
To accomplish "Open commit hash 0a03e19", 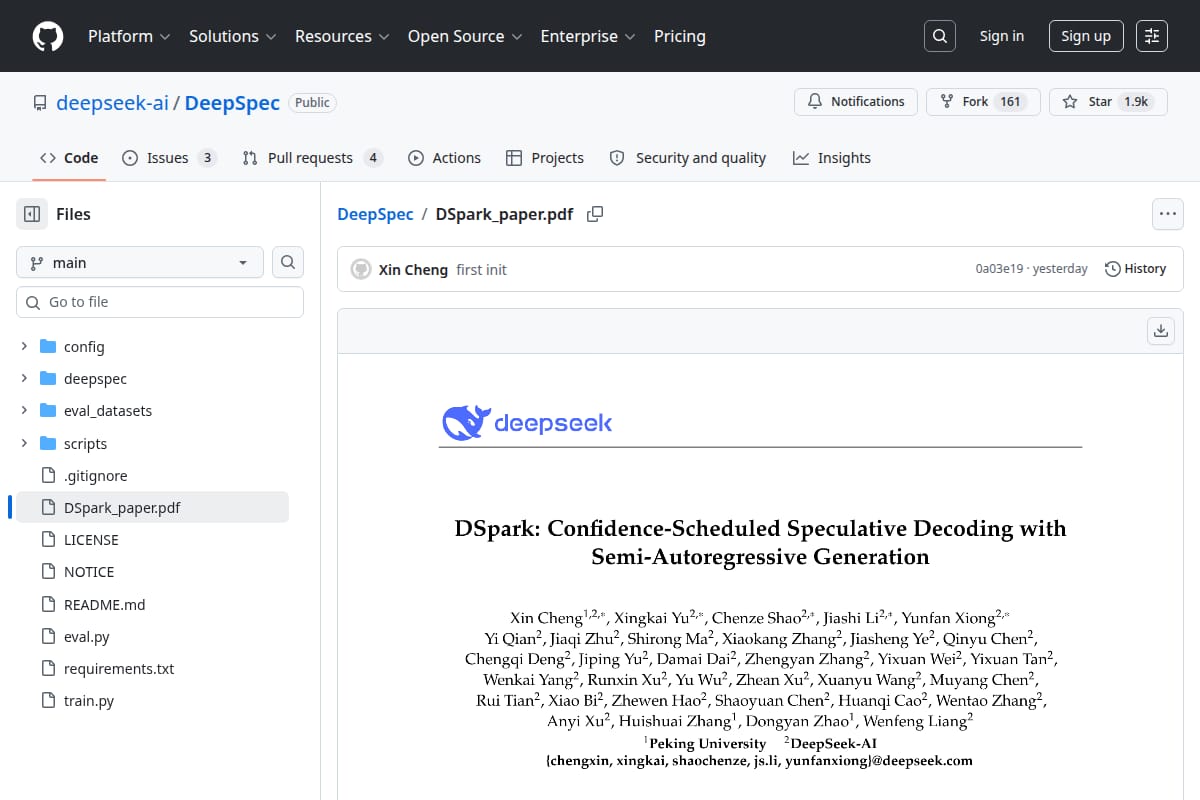I will tap(999, 269).
